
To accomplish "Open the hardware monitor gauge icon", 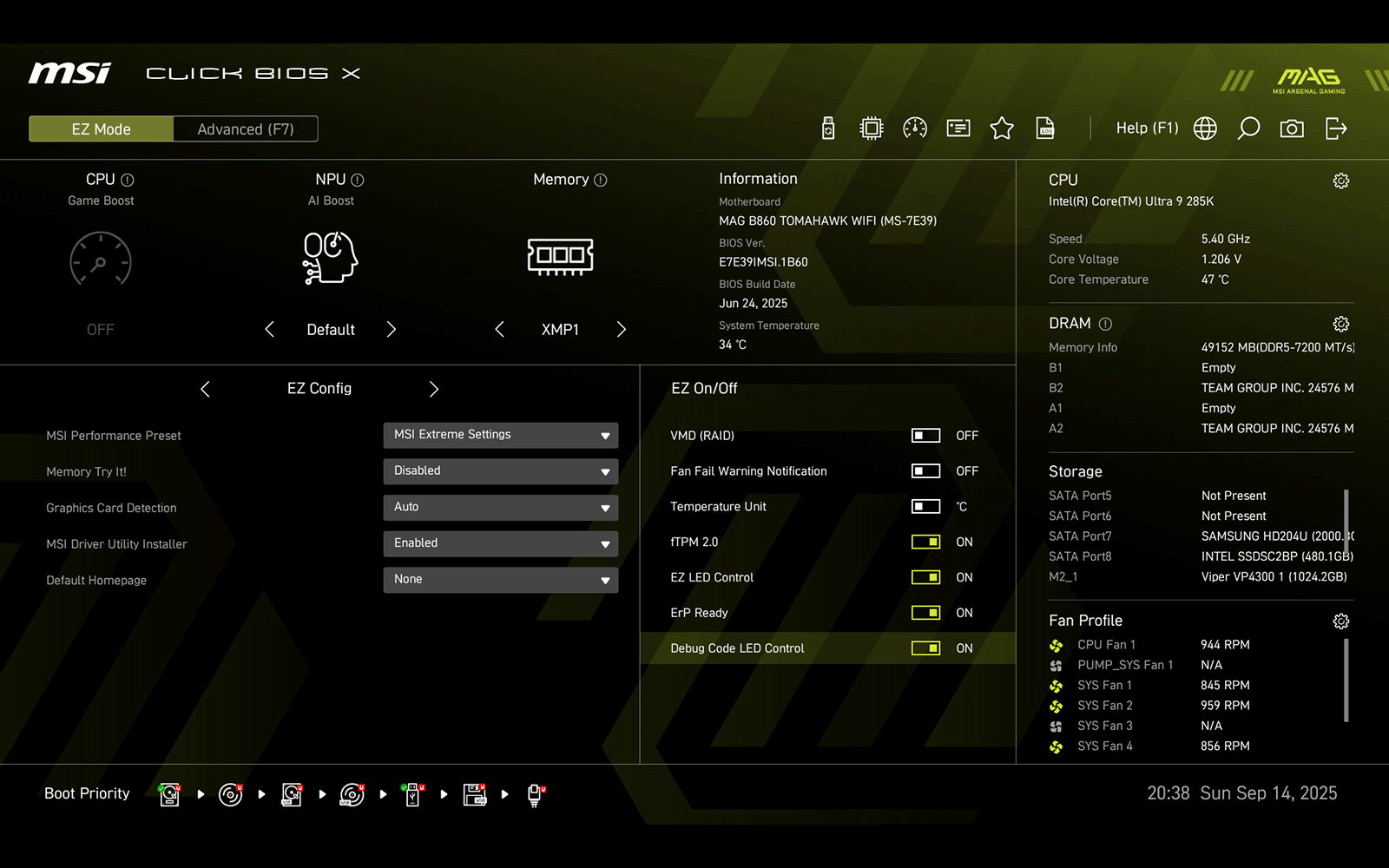I will coord(915,128).
